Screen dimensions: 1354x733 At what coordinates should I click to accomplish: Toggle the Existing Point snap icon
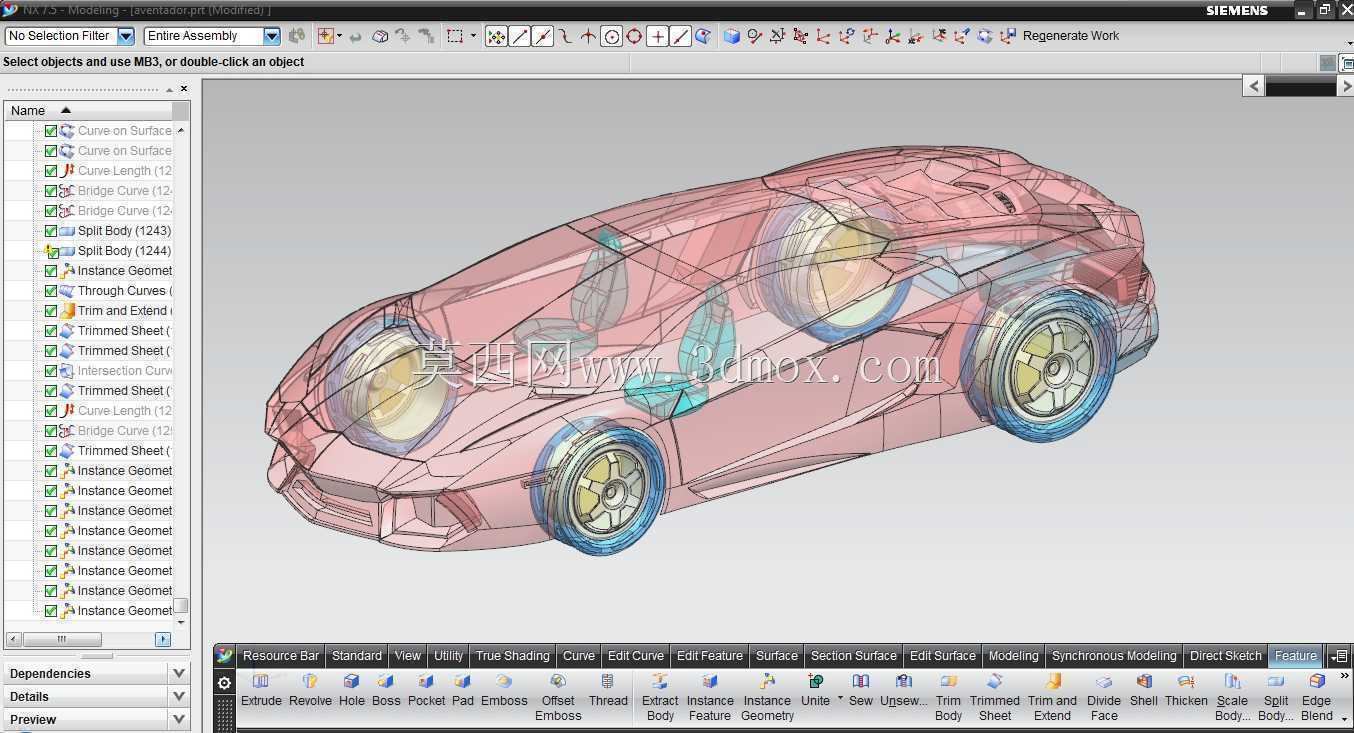(657, 37)
